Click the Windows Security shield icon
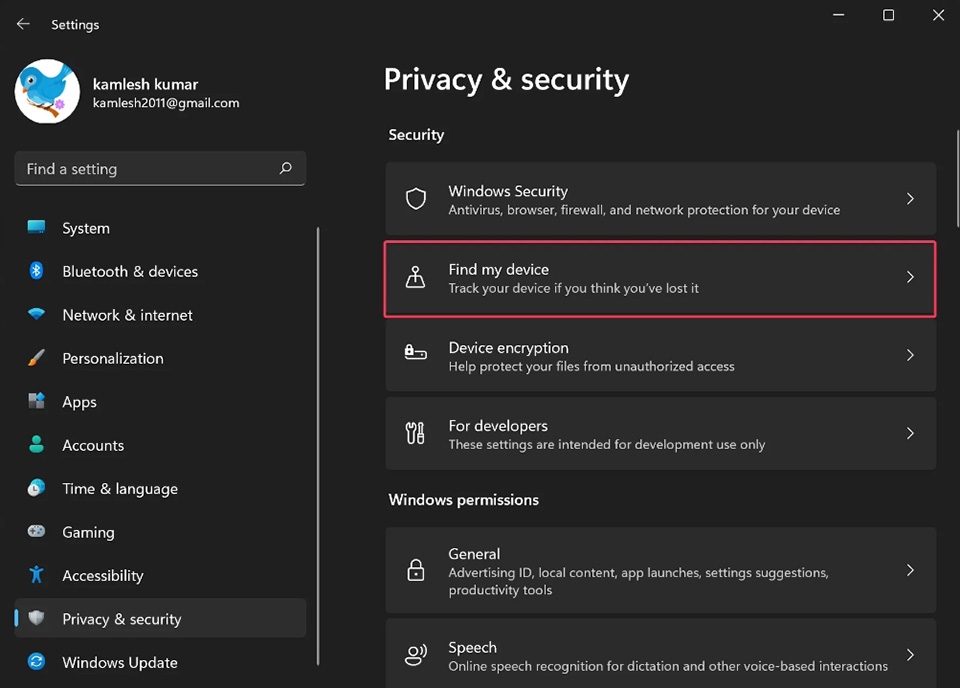The height and width of the screenshot is (688, 960). (x=415, y=199)
